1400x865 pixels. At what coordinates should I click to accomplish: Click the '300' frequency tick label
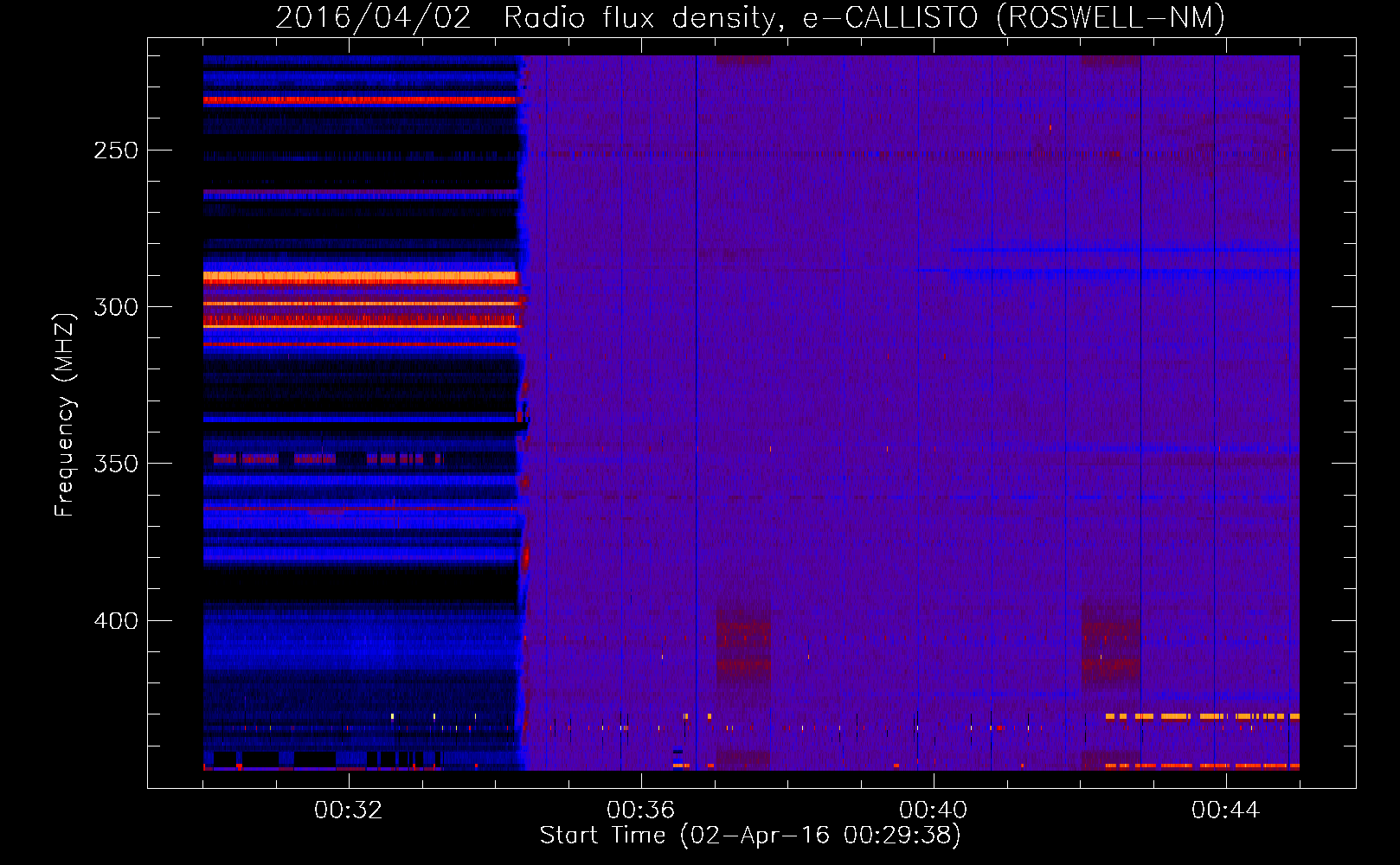116,307
